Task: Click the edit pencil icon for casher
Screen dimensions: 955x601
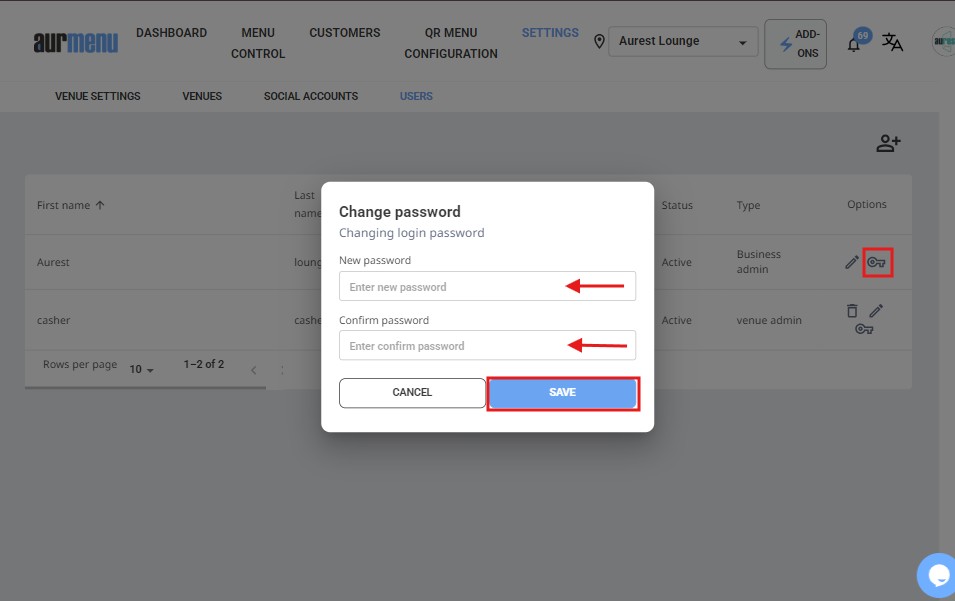Action: [876, 311]
